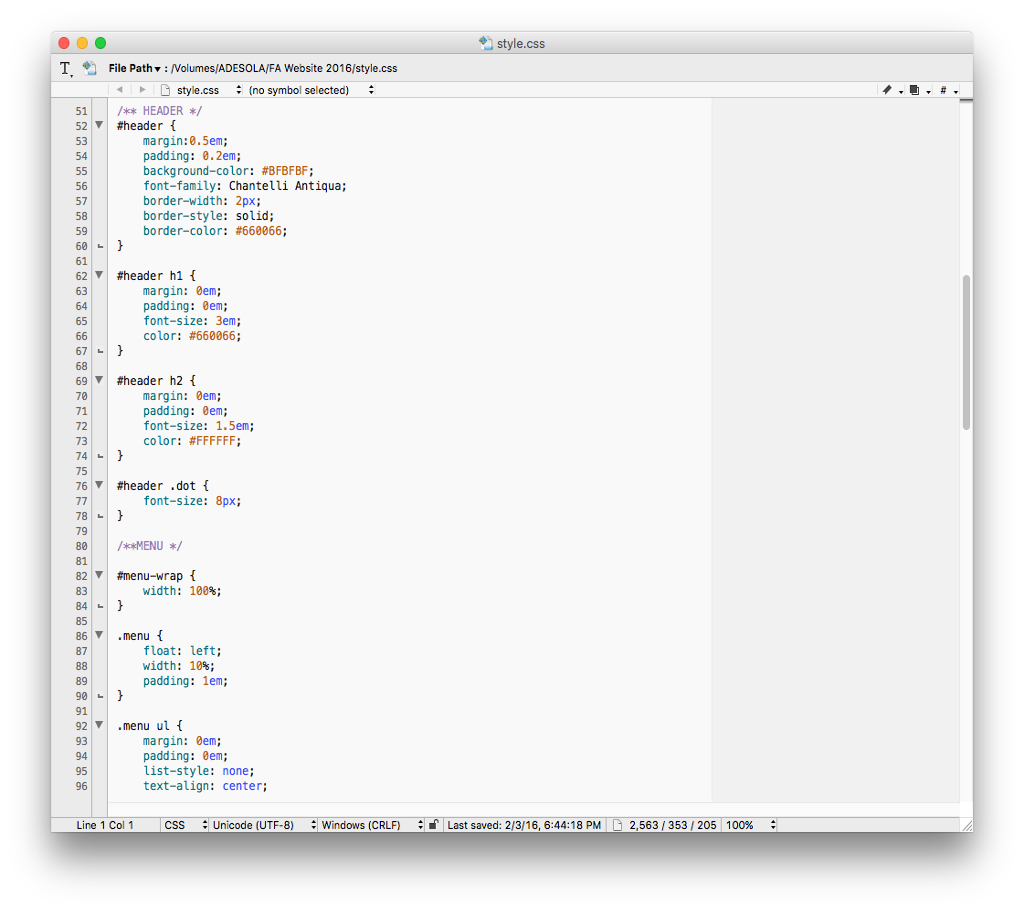The image size is (1024, 912).
Task: Open the includes # menu
Action: coord(948,90)
